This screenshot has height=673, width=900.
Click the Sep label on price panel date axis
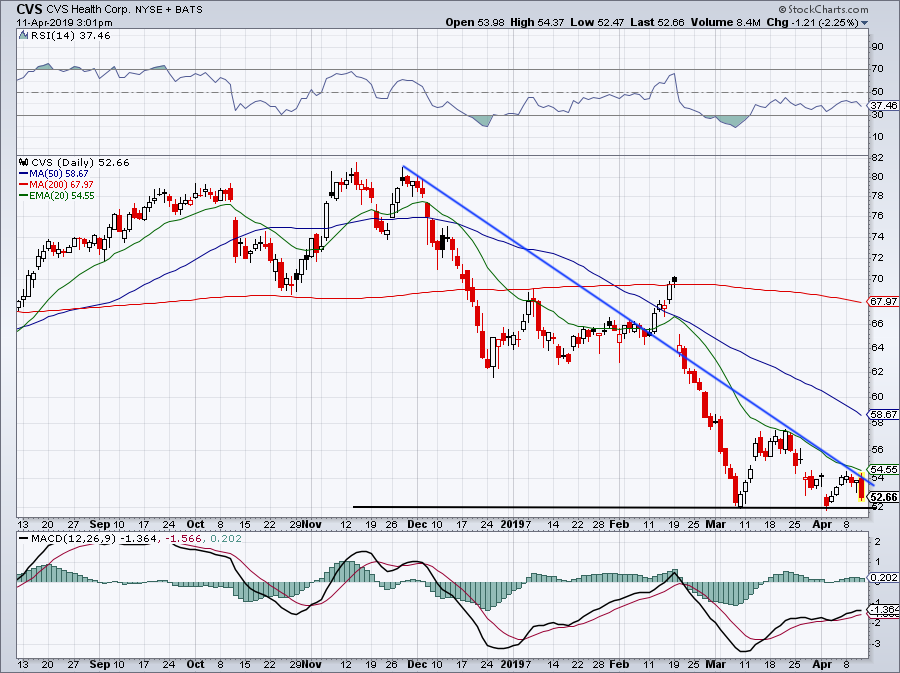(99, 524)
